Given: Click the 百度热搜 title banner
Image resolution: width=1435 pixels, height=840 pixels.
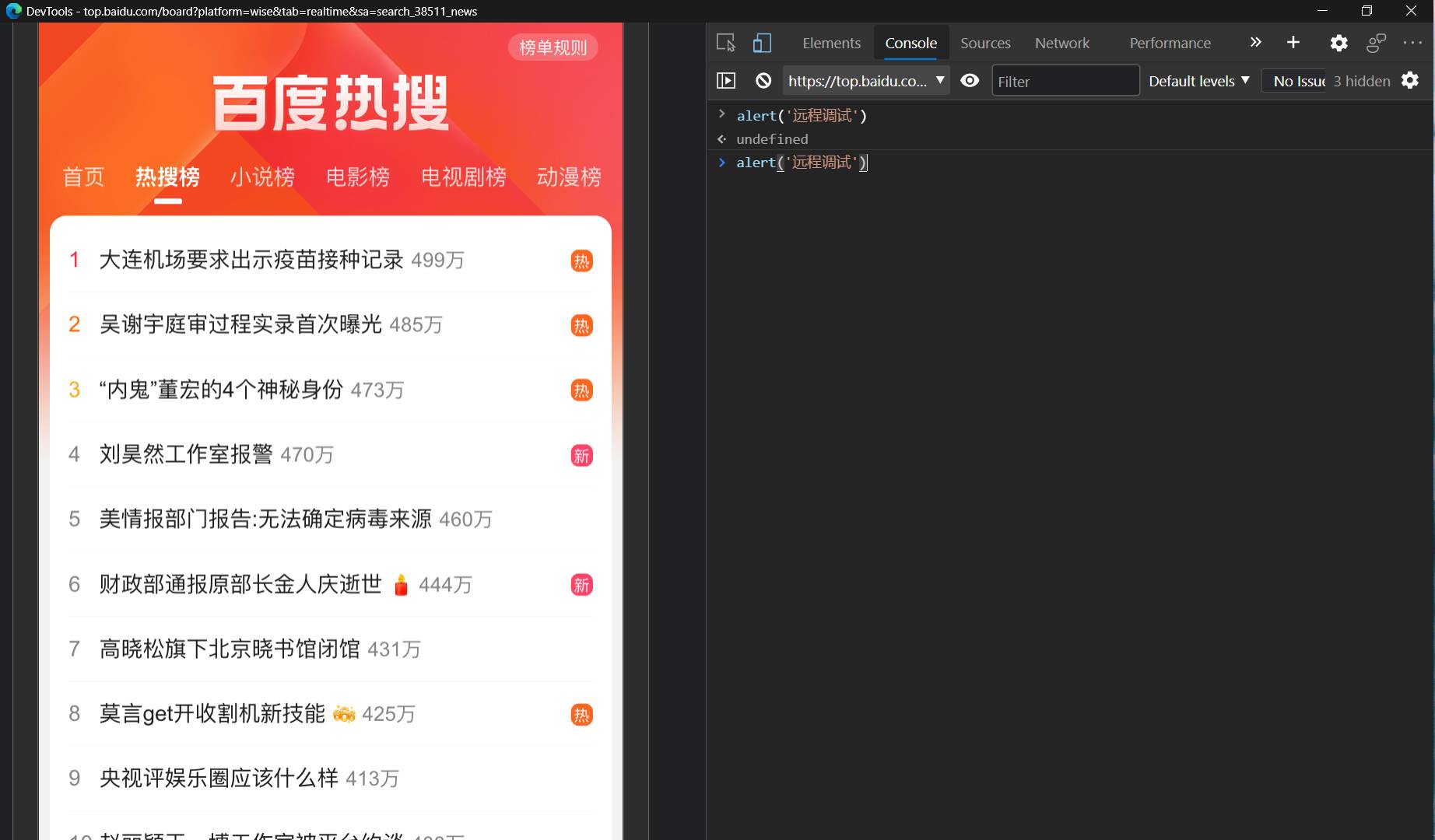Looking at the screenshot, I should (331, 103).
